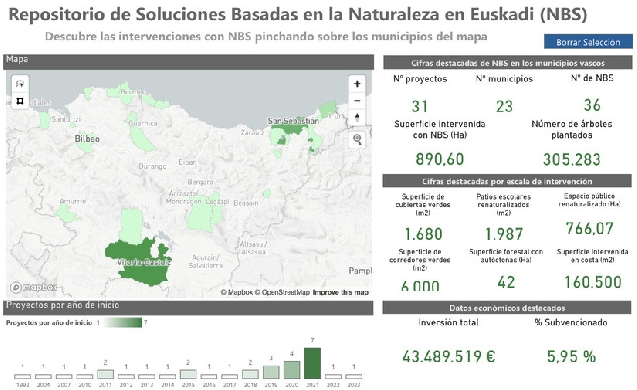Click the 2007 bar in the chart

[x=64, y=376]
